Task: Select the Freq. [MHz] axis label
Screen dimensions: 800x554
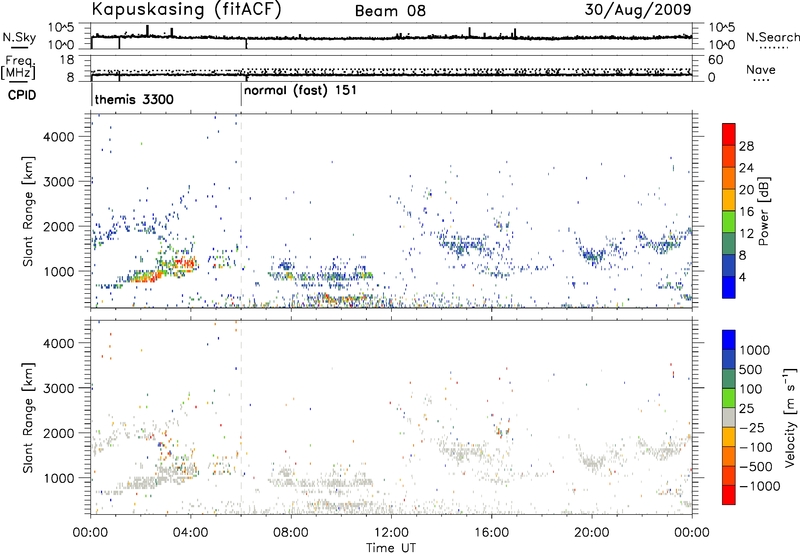Action: click(18, 67)
